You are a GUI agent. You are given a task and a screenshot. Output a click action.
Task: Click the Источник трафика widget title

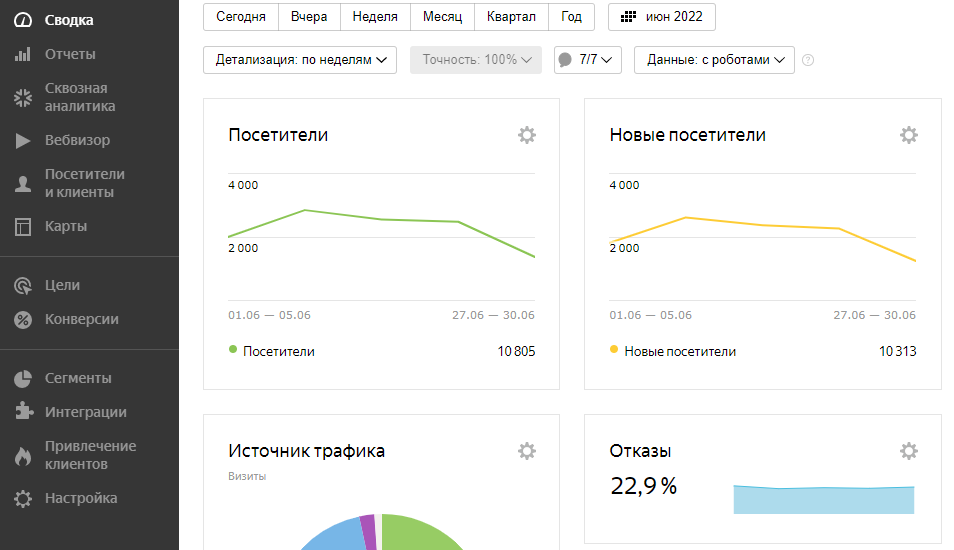point(306,451)
